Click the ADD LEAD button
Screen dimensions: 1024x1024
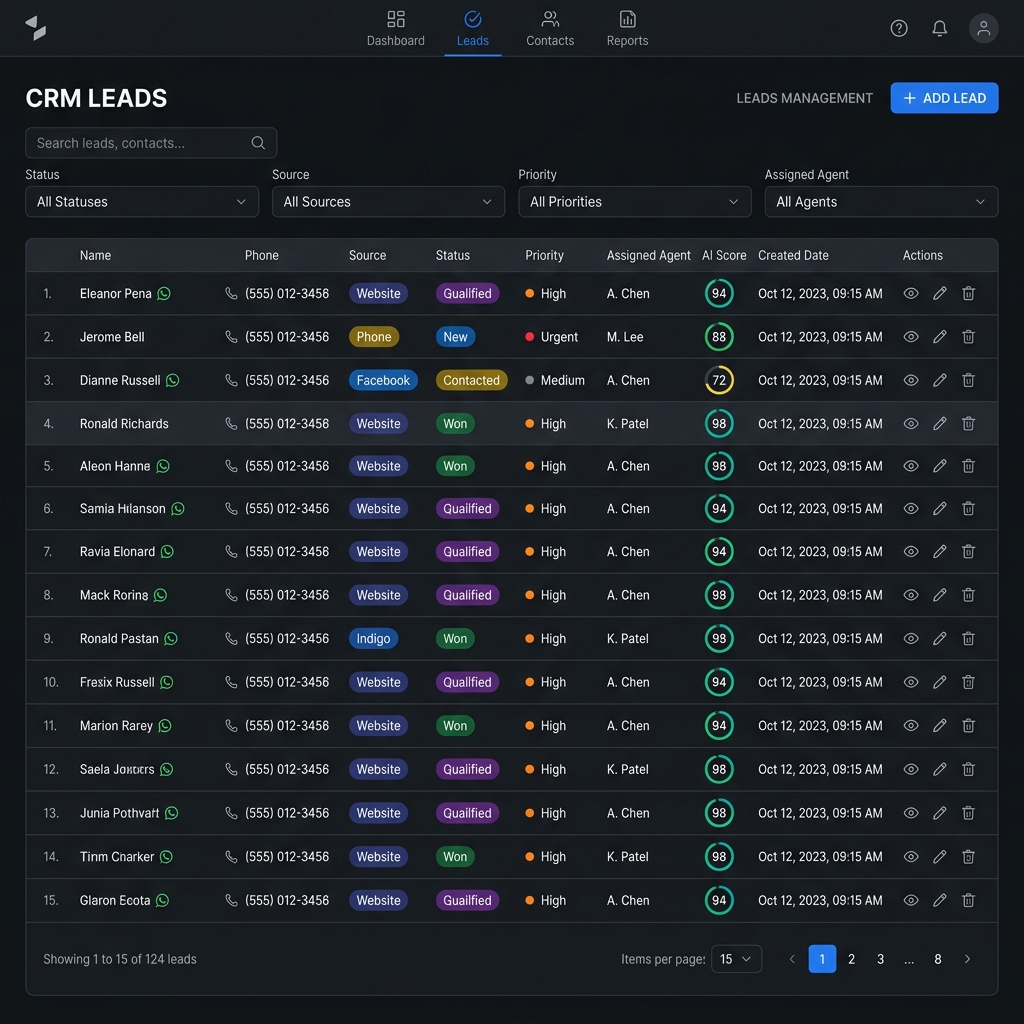point(944,98)
